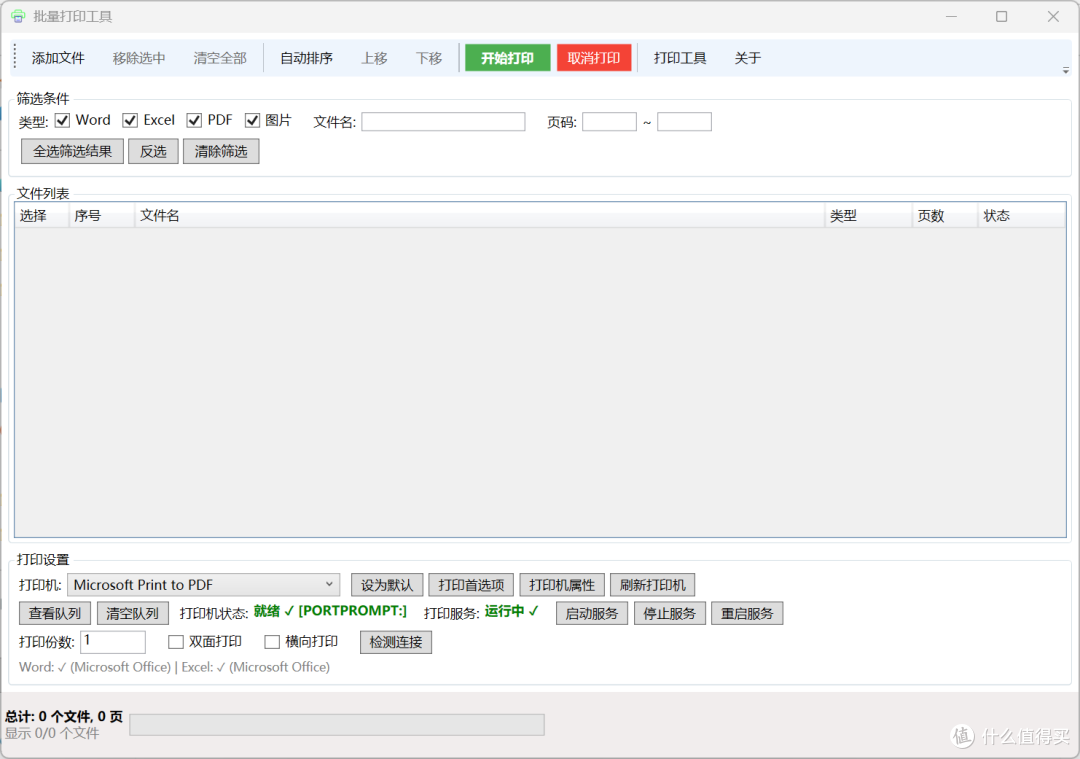
Task: Toggle the Excel type checkbox
Action: (130, 121)
